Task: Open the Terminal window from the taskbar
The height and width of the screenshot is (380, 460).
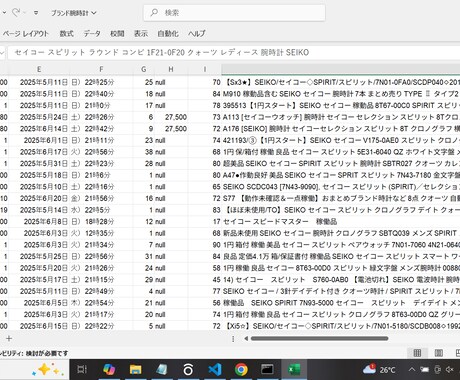Action: (x=267, y=369)
